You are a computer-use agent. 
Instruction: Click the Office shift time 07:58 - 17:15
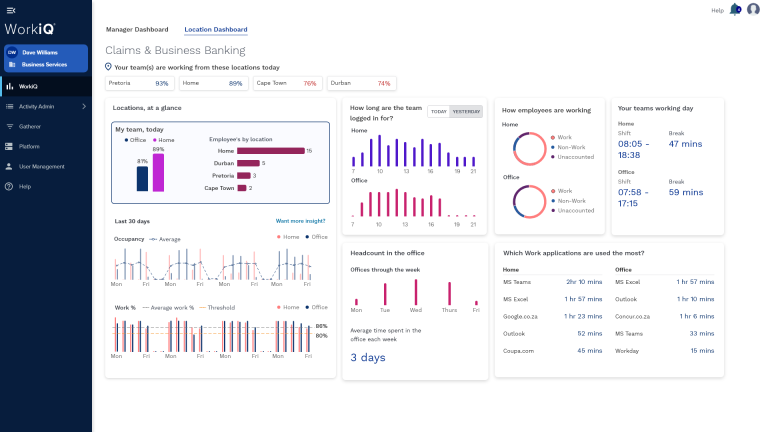click(x=634, y=198)
